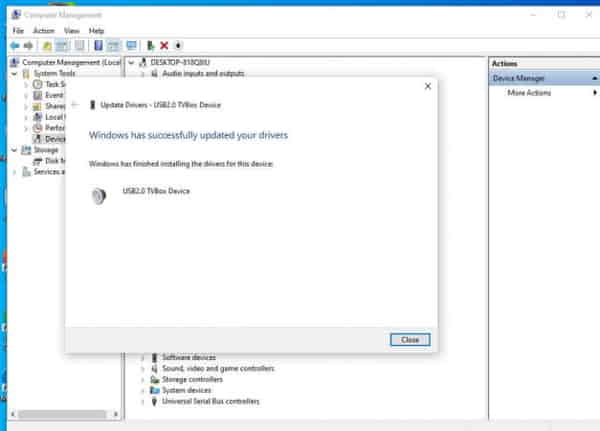
Task: Select Task Scheduler in the console tree
Action: (x=55, y=85)
